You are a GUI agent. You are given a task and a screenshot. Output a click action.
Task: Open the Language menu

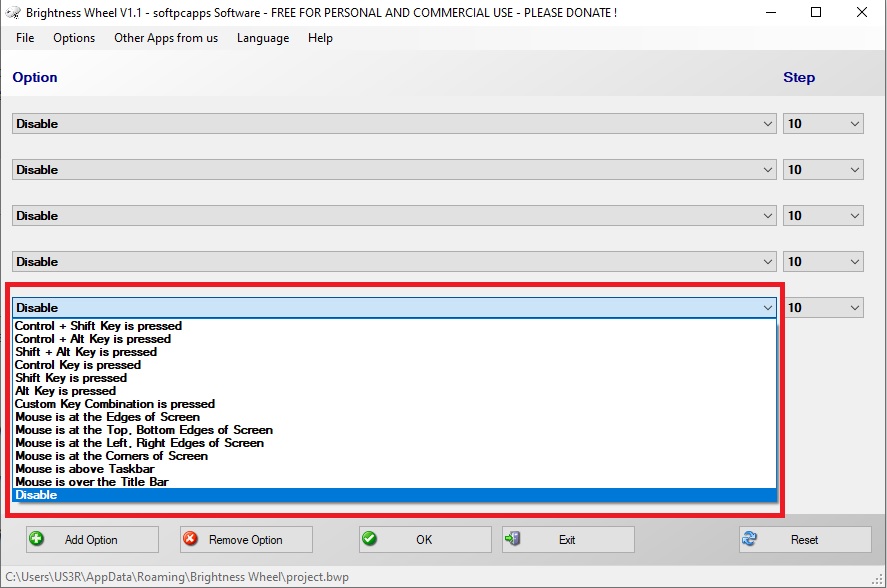(263, 38)
